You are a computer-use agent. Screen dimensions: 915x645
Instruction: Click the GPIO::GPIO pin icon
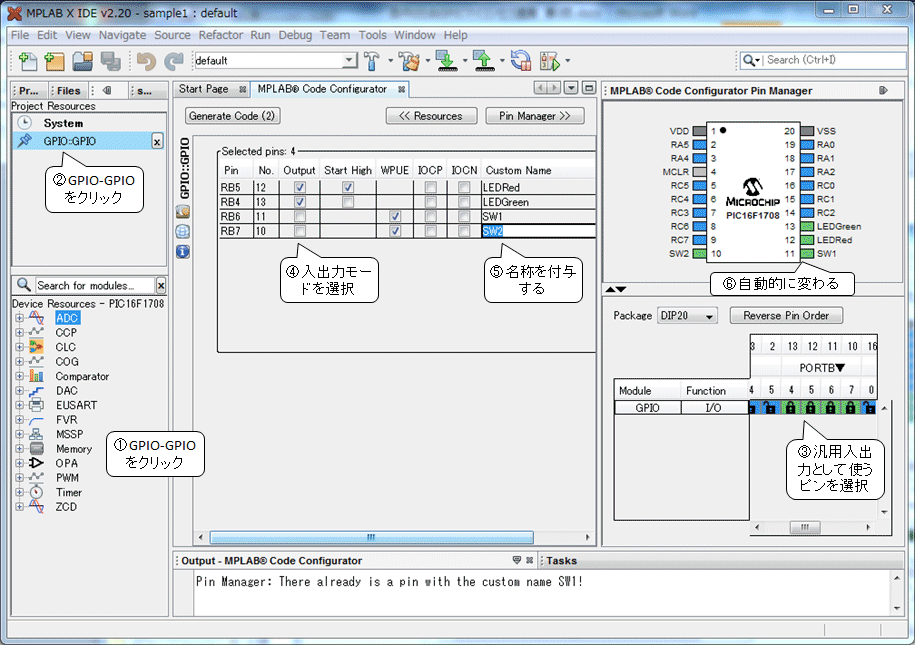point(24,141)
